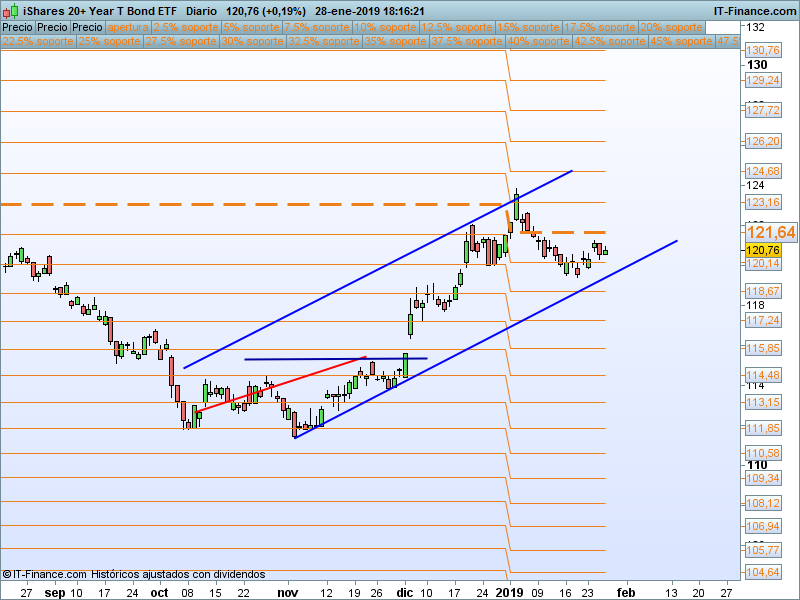
Task: Select the 15% soporte indicator label
Action: click(528, 27)
